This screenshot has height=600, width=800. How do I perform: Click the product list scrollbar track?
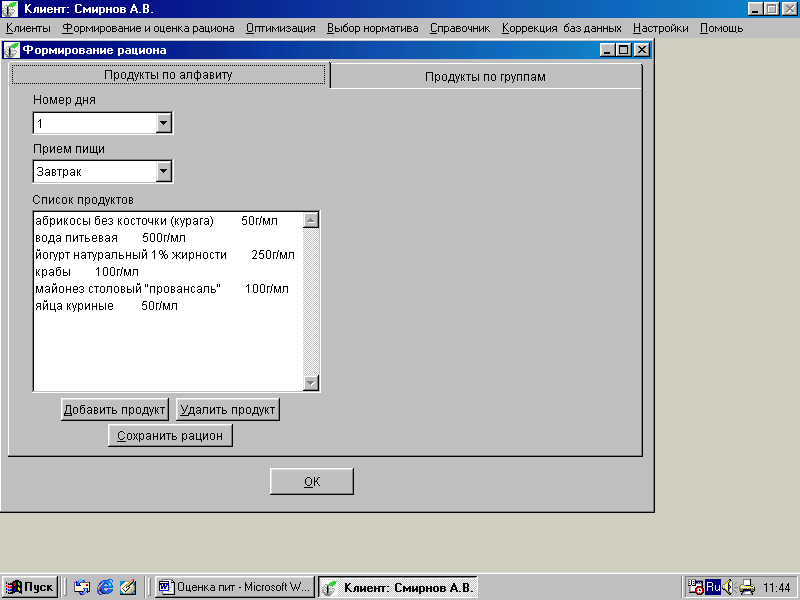tap(311, 301)
